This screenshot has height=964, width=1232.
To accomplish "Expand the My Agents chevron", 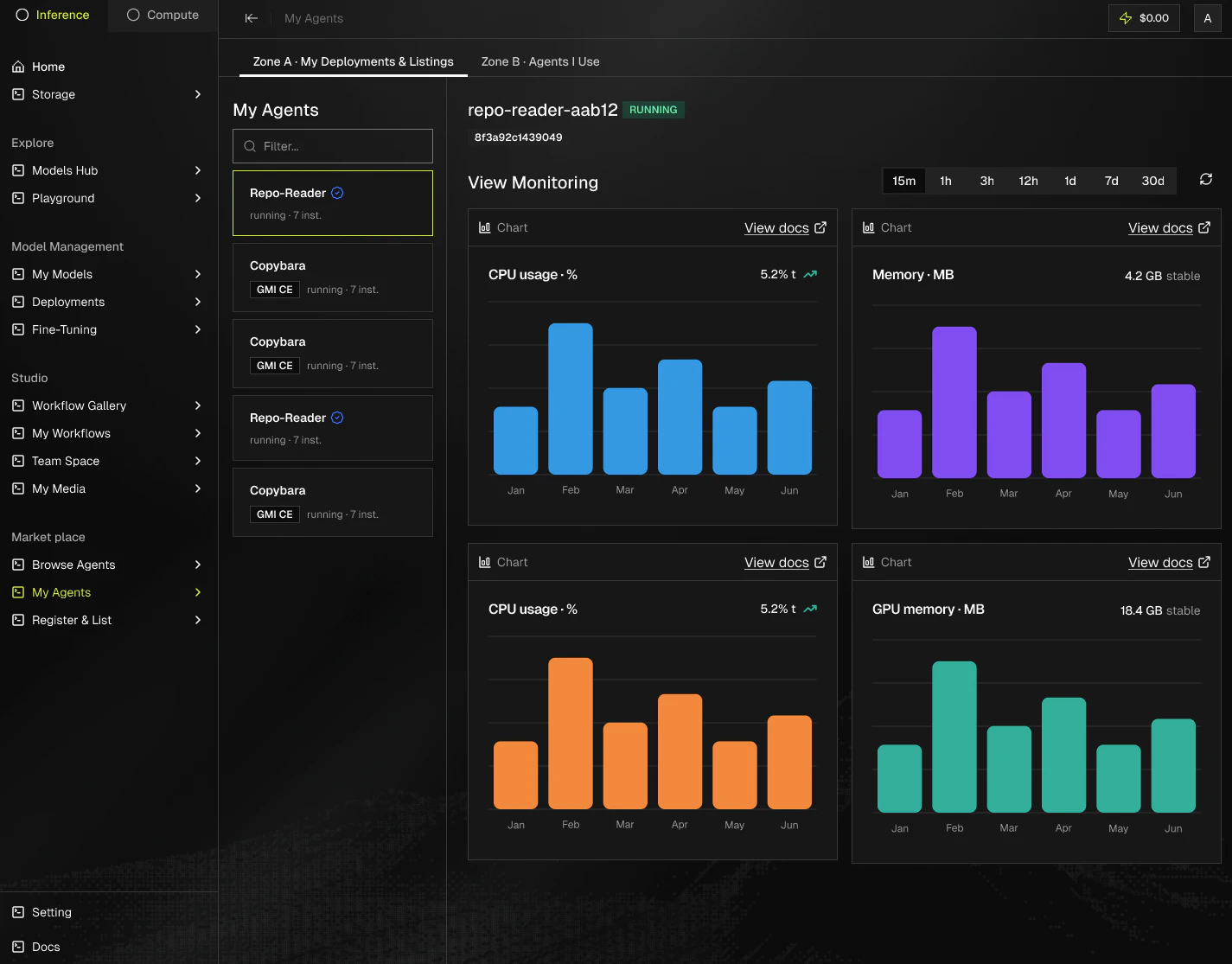I will (198, 592).
